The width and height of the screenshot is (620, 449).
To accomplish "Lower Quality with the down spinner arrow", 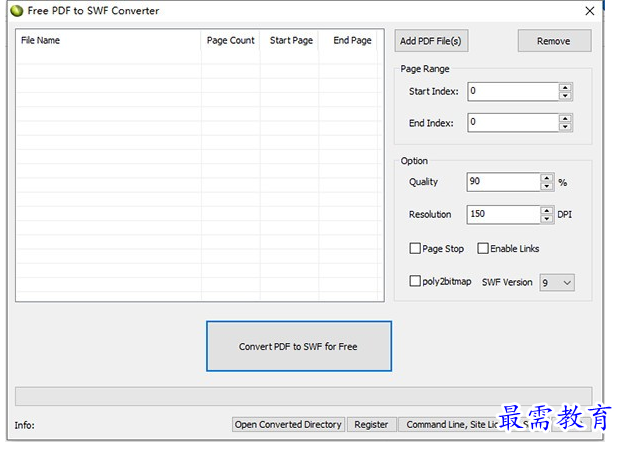I will point(547,186).
